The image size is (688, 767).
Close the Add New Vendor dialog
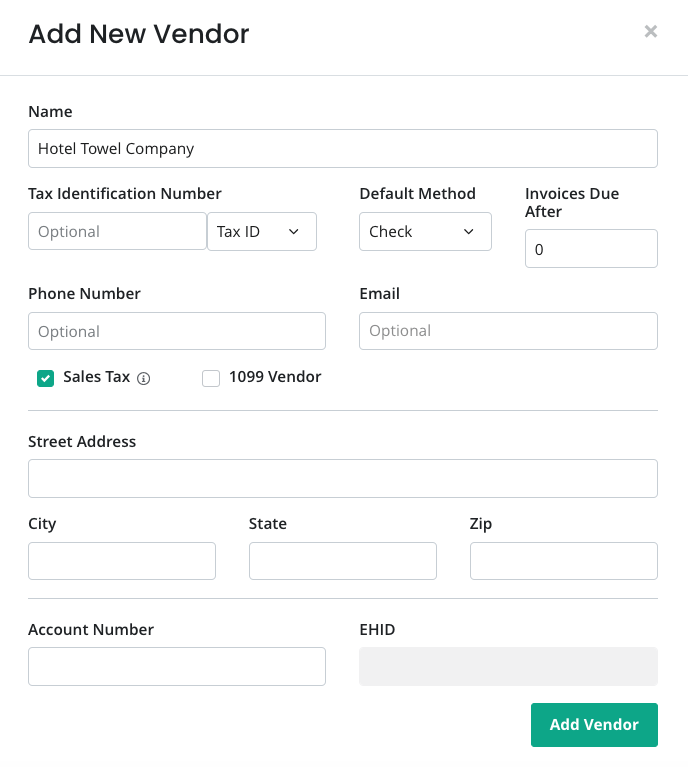click(x=650, y=31)
